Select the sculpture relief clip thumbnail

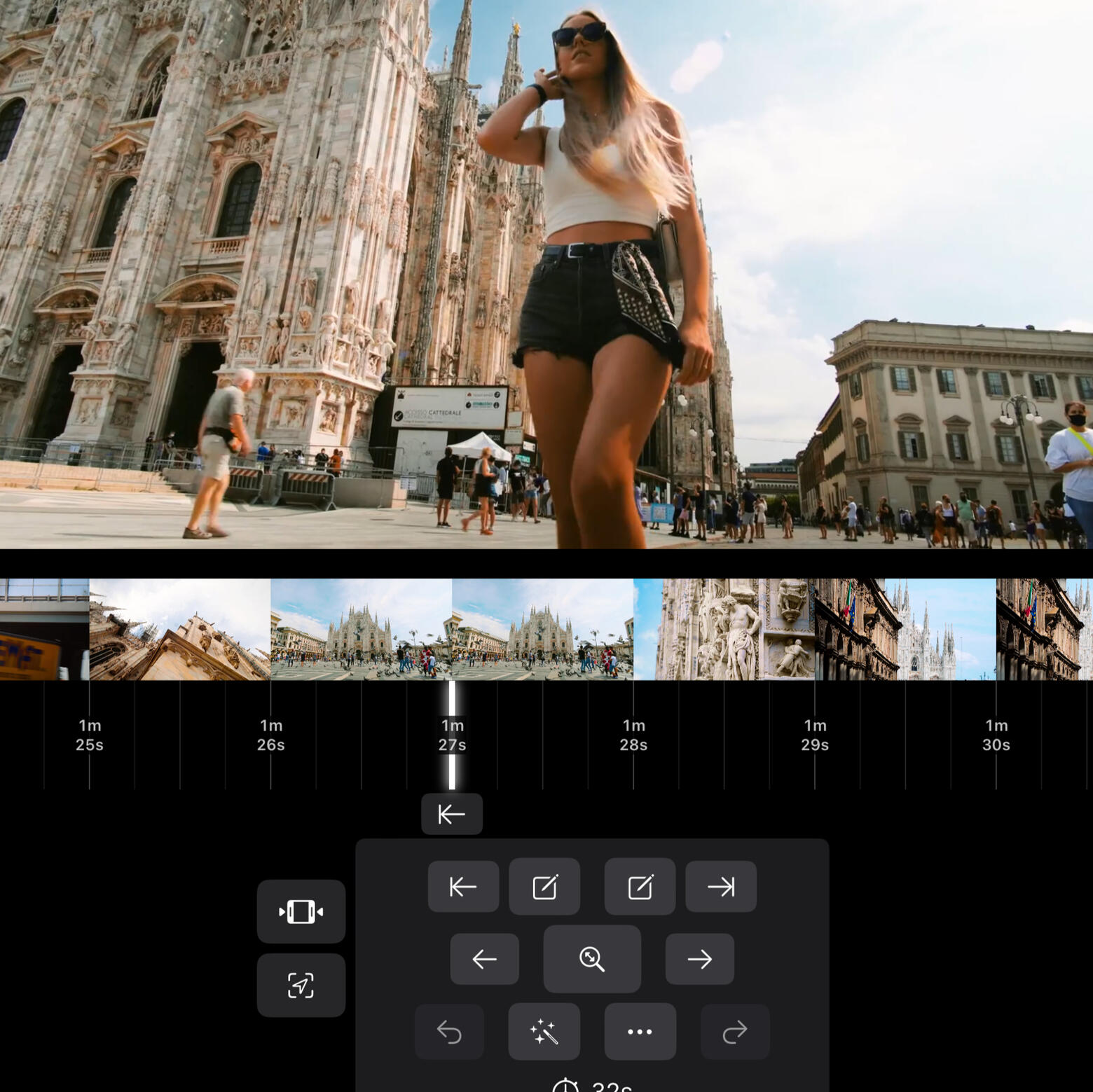tap(725, 629)
